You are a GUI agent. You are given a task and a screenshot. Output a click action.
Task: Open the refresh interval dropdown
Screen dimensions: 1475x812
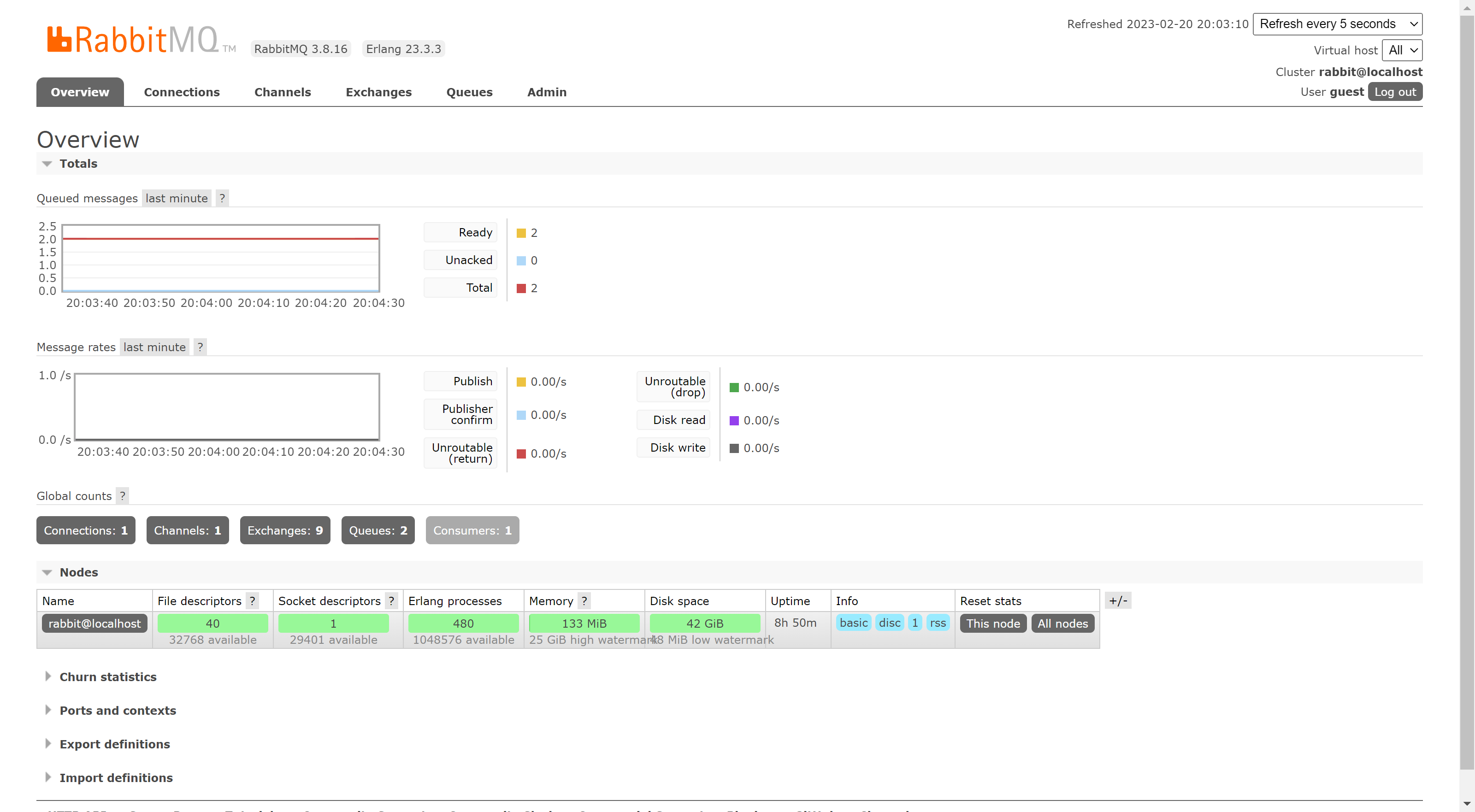(1337, 24)
